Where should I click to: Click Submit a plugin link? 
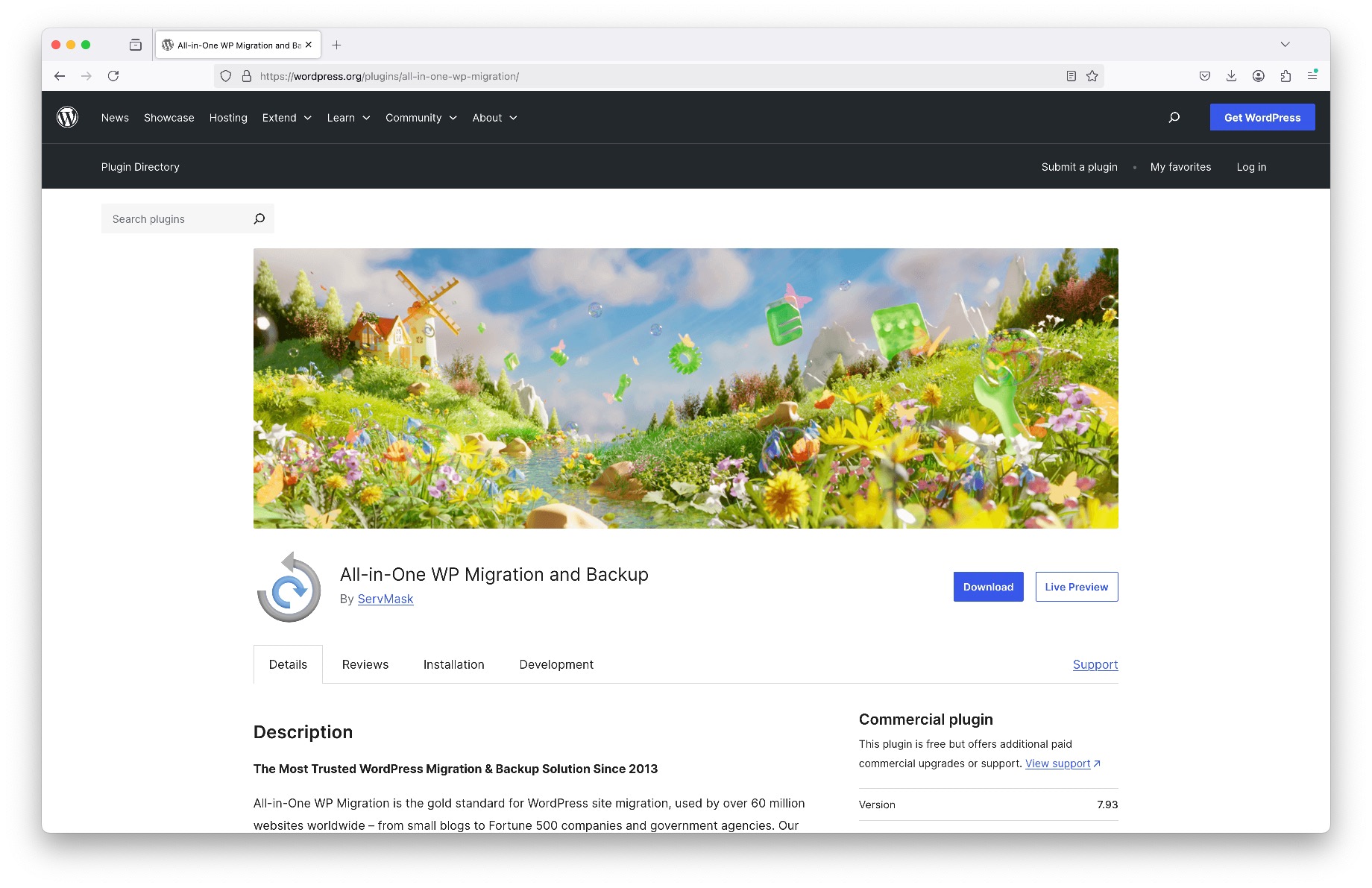(1080, 167)
